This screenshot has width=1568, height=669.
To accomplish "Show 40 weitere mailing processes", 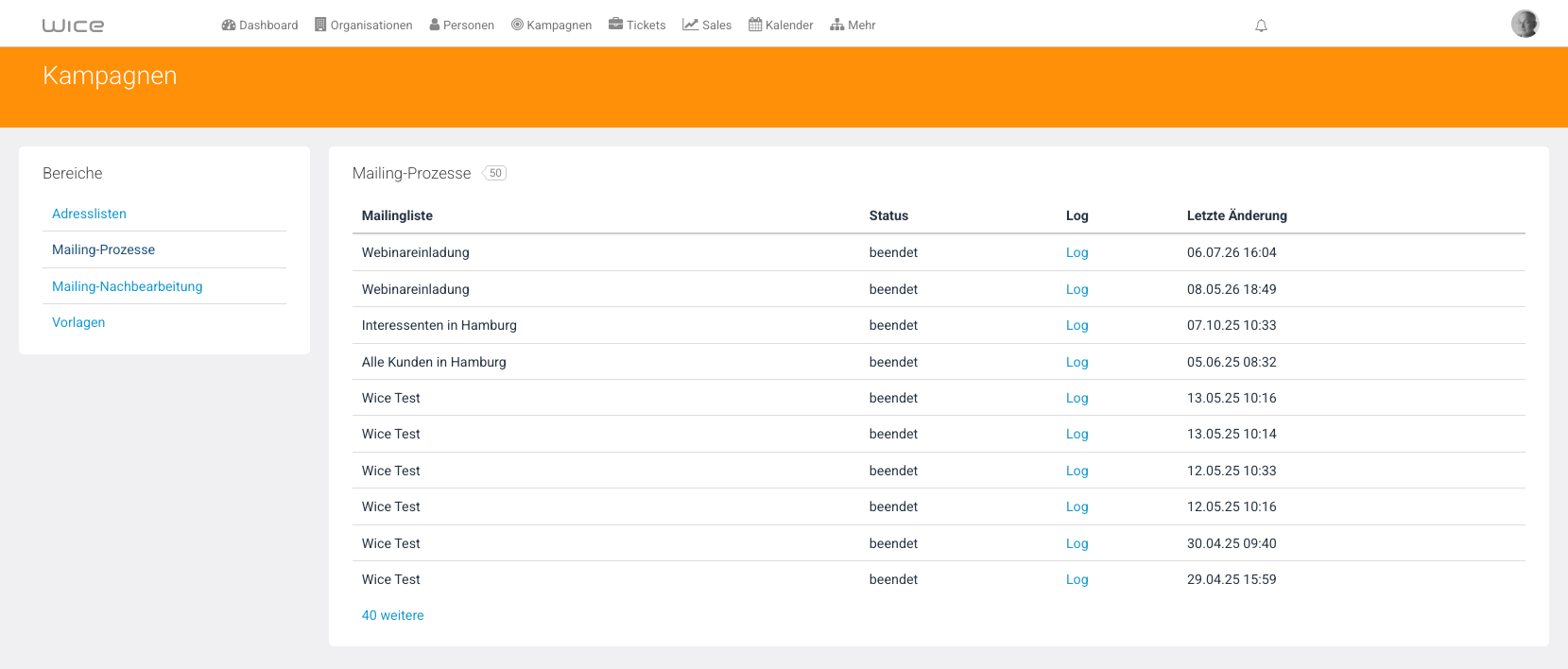I will point(392,615).
